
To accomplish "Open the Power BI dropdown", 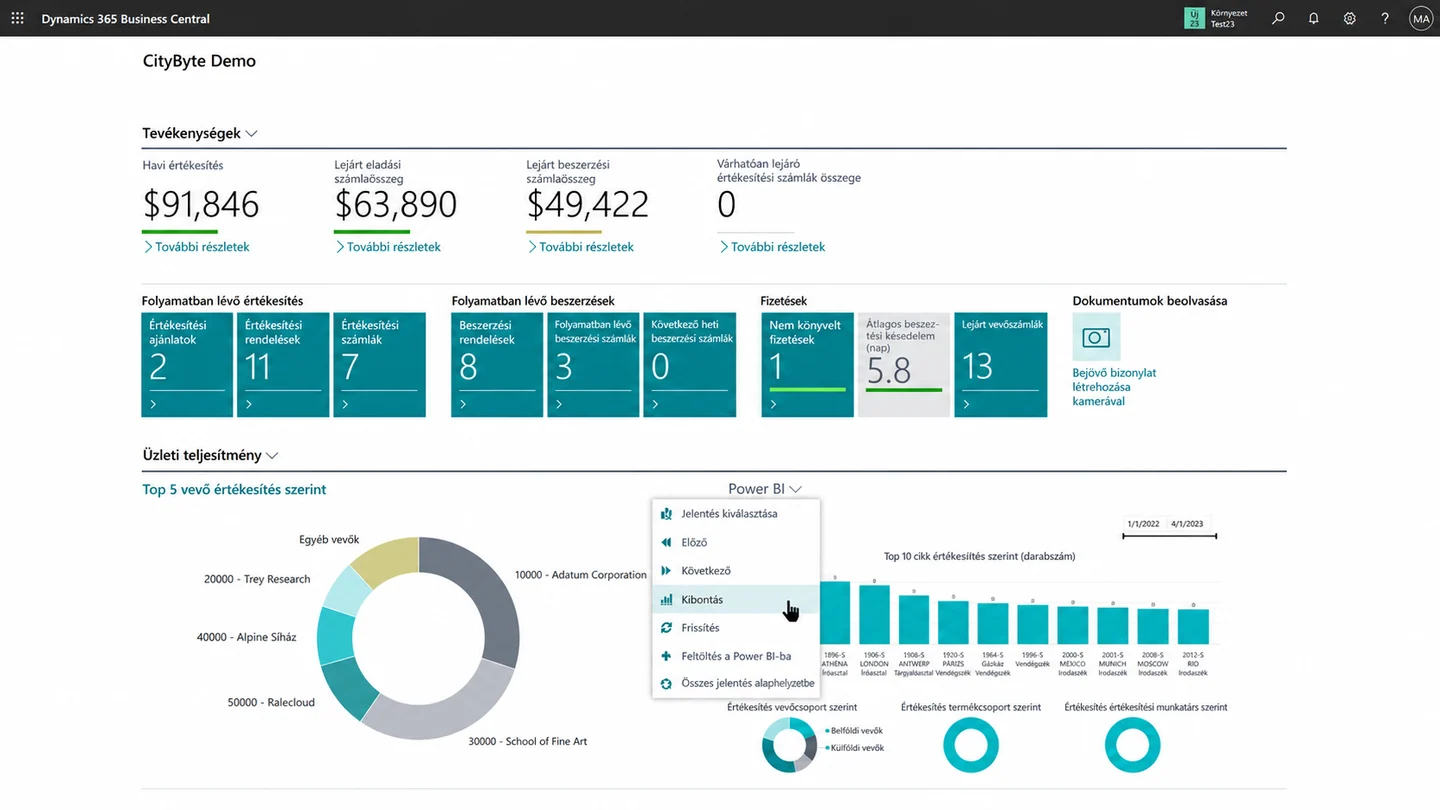I will [765, 489].
